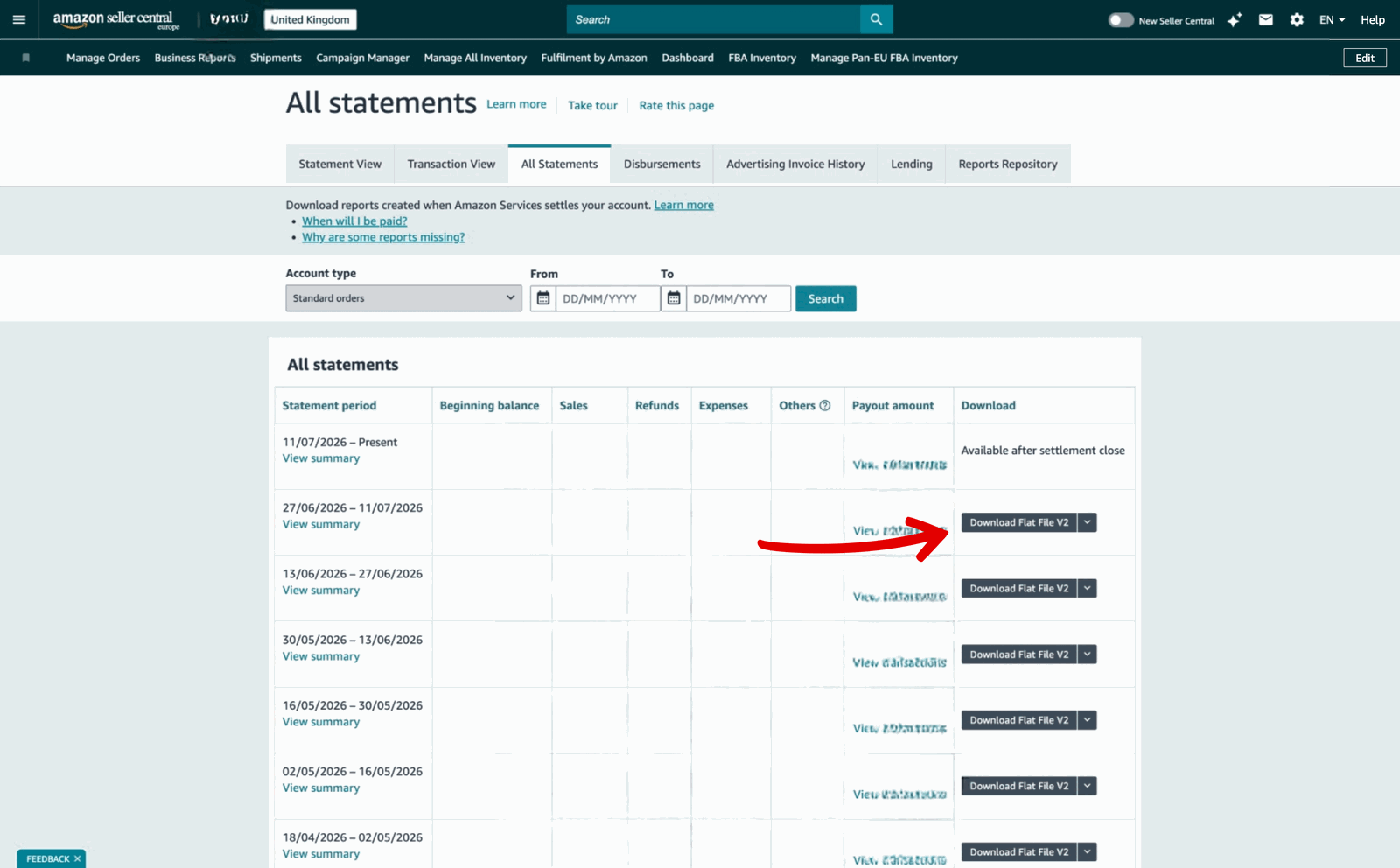Switch to the Transaction View tab
This screenshot has width=1400, height=868.
point(451,164)
